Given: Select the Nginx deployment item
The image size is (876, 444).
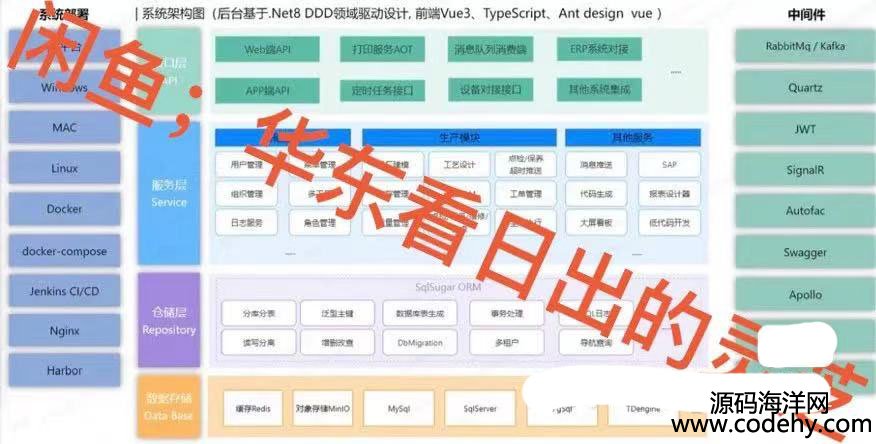Looking at the screenshot, I should coord(65,330).
